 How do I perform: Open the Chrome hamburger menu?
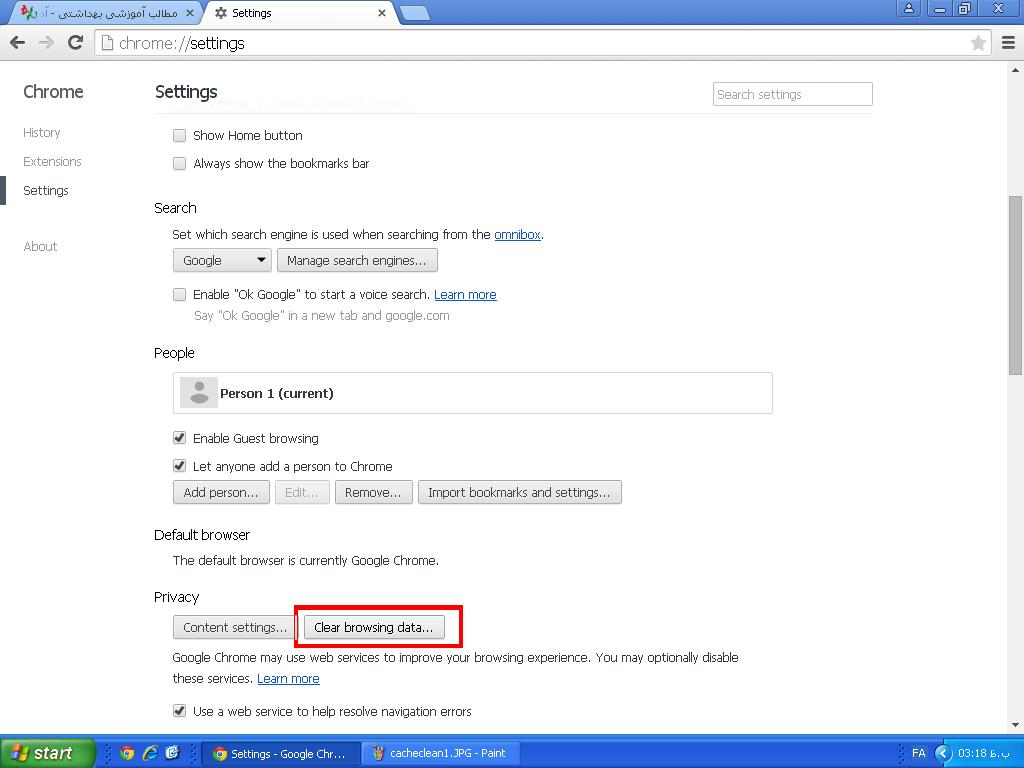1008,43
